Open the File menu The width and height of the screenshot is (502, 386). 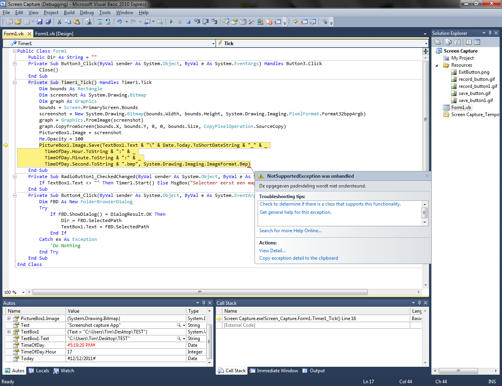point(6,12)
